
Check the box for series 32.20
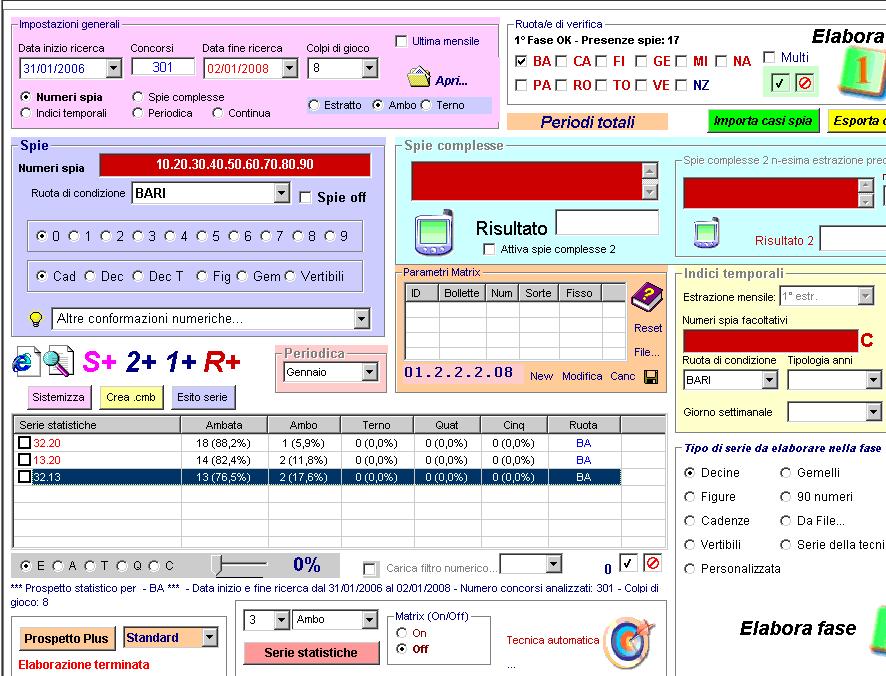click(x=24, y=443)
